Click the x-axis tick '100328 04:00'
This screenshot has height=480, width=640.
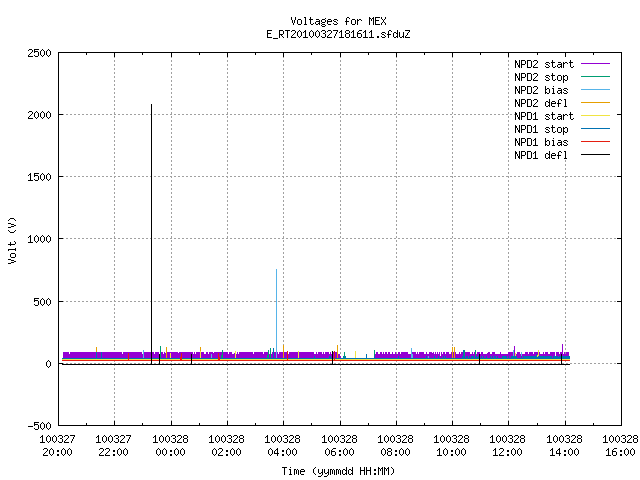[282, 446]
